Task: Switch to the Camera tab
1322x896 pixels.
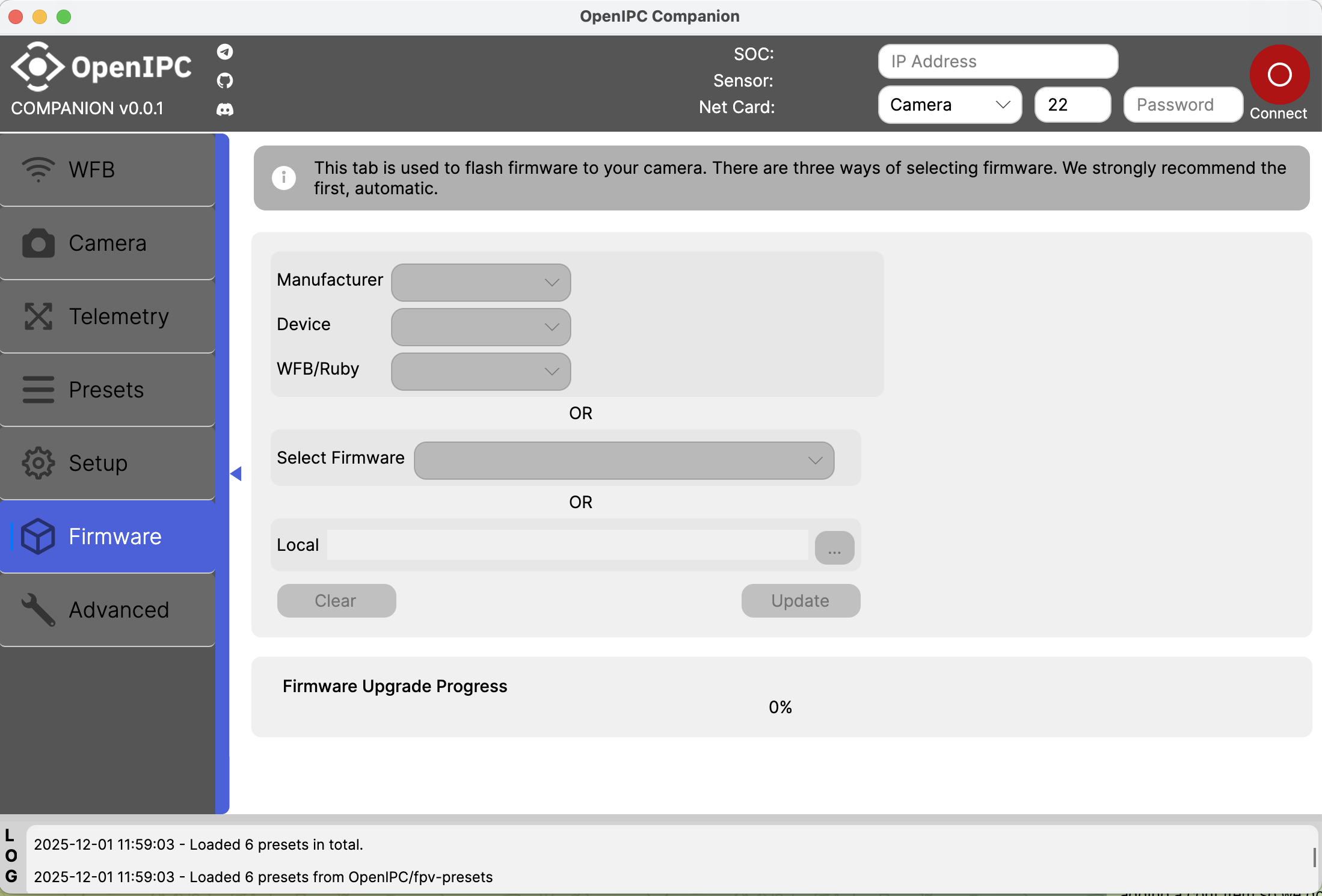Action: 108,243
